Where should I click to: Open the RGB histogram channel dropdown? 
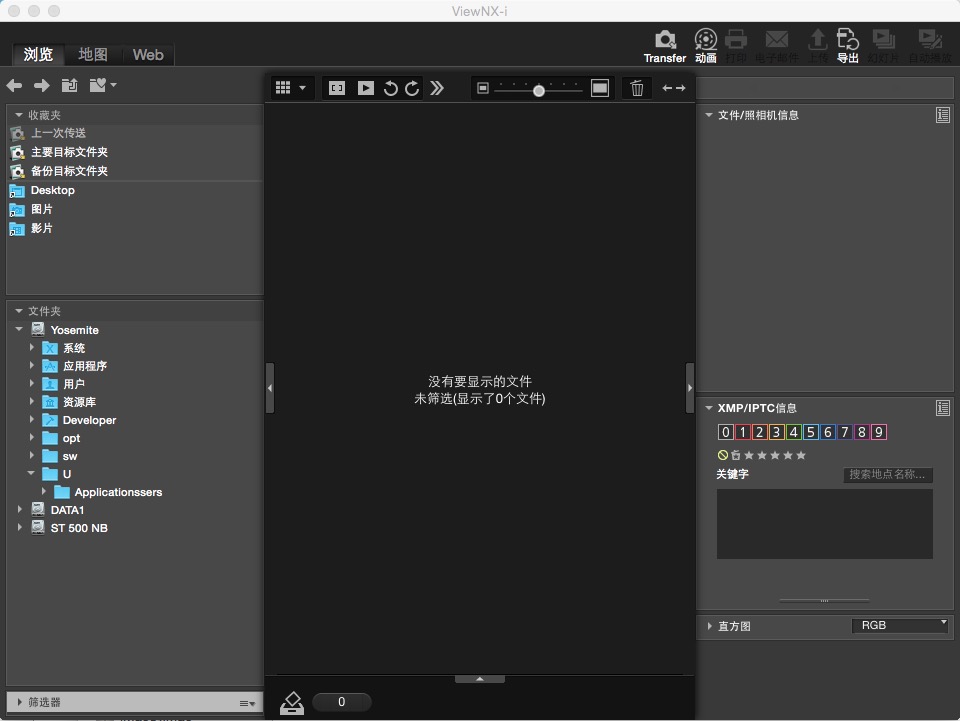[x=899, y=625]
